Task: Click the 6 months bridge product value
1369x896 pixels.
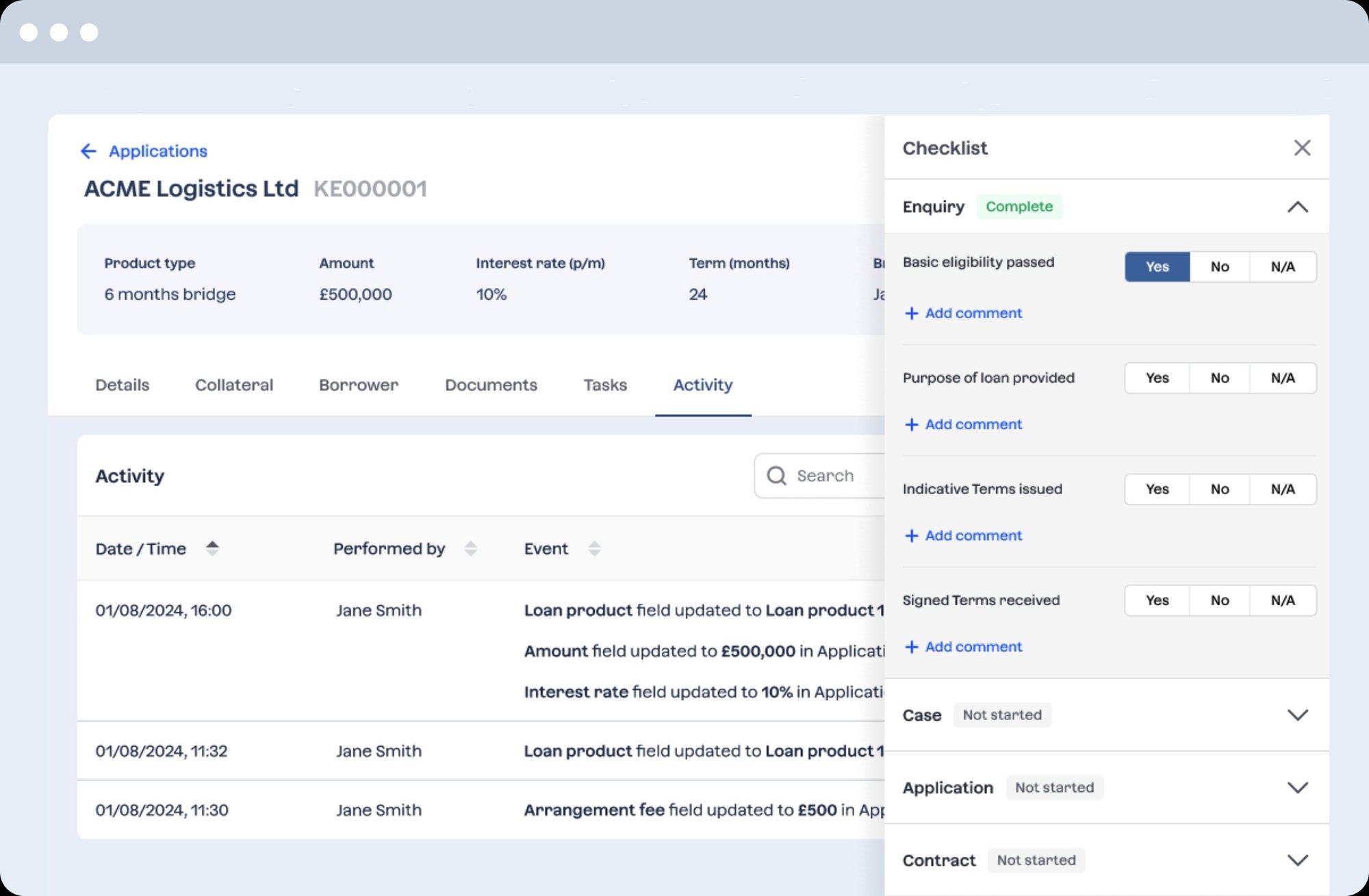Action: [170, 294]
